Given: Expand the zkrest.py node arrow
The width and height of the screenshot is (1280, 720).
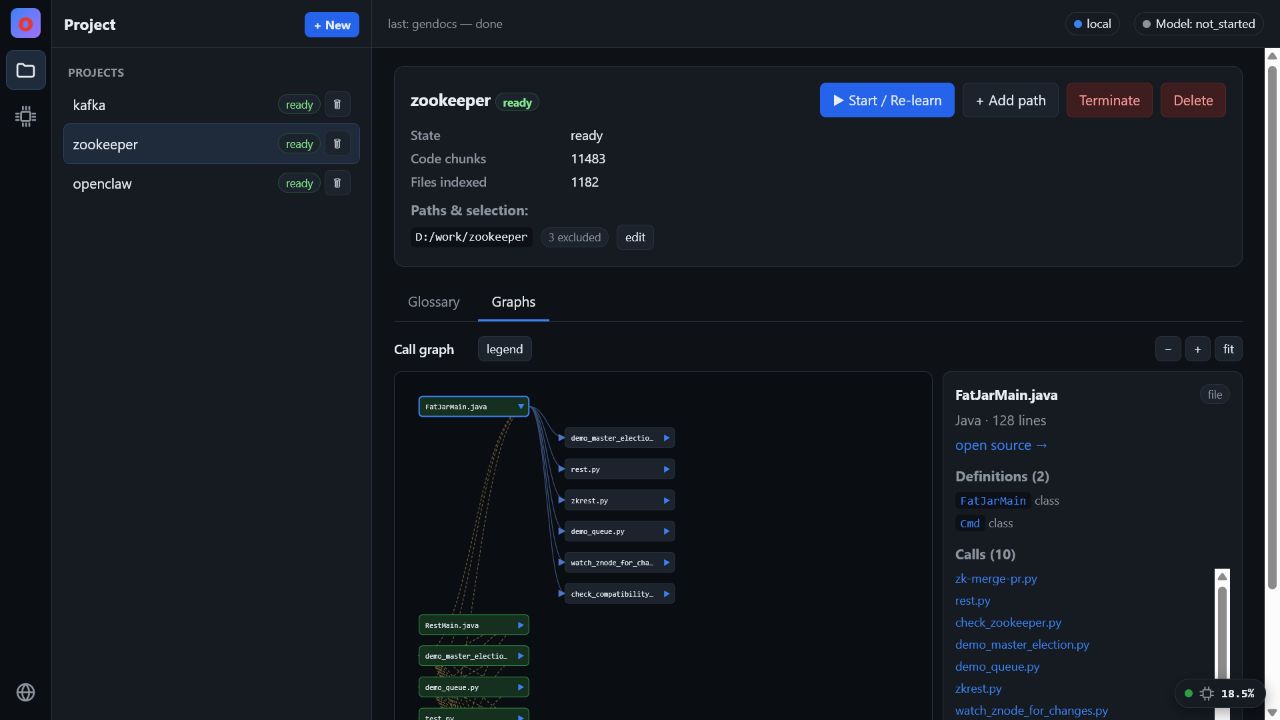Looking at the screenshot, I should (x=666, y=500).
